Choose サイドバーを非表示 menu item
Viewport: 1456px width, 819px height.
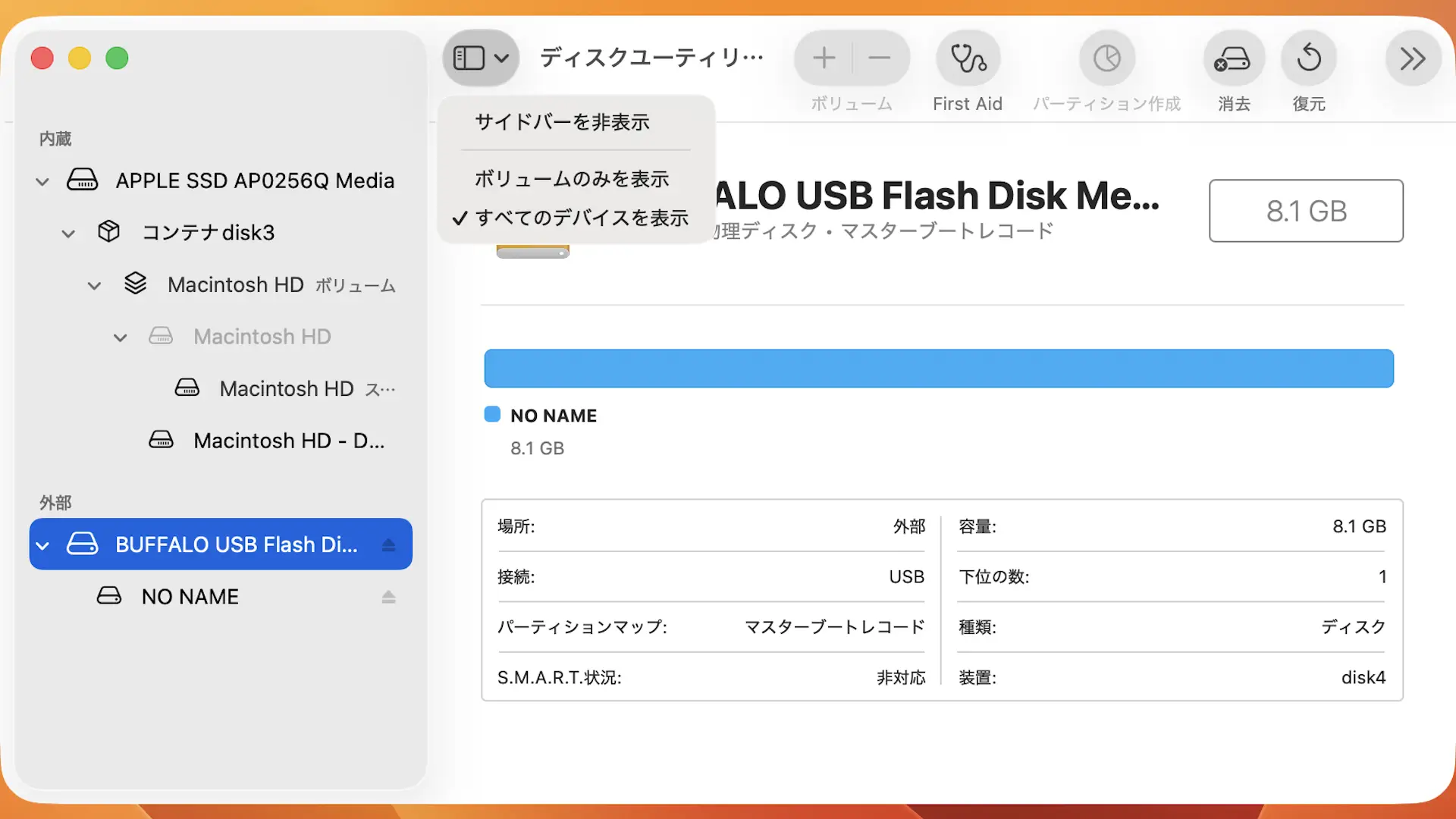562,122
